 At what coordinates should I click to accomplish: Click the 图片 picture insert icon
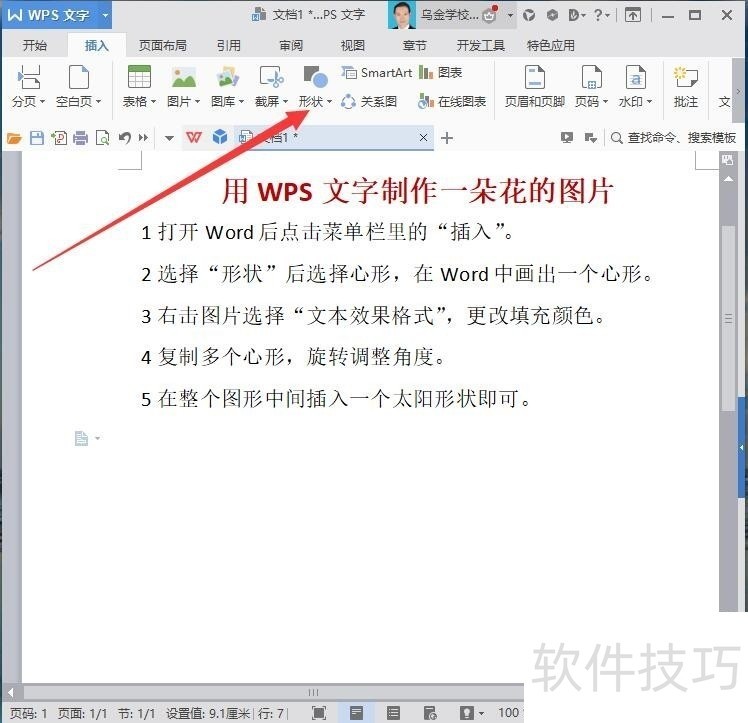click(184, 77)
